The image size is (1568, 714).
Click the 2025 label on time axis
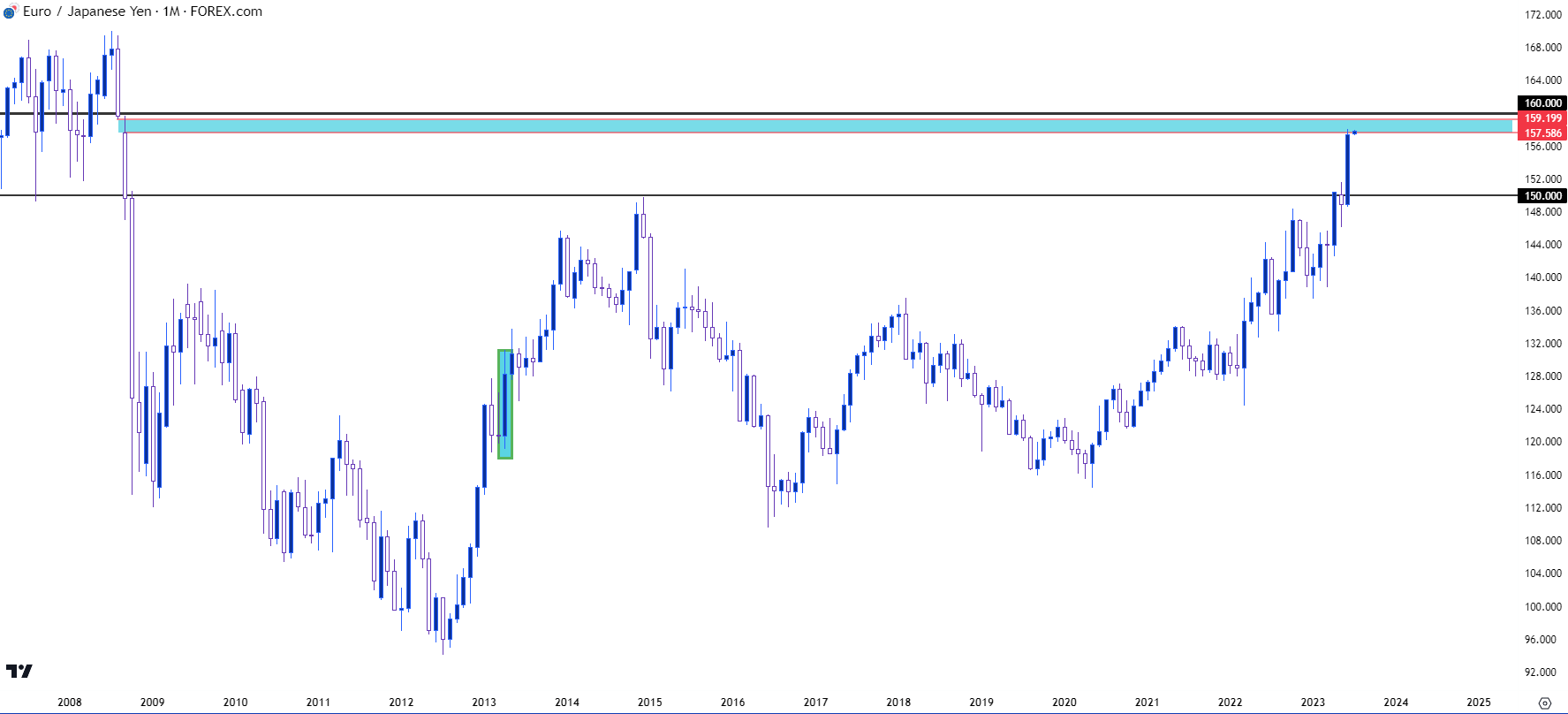tap(1479, 703)
